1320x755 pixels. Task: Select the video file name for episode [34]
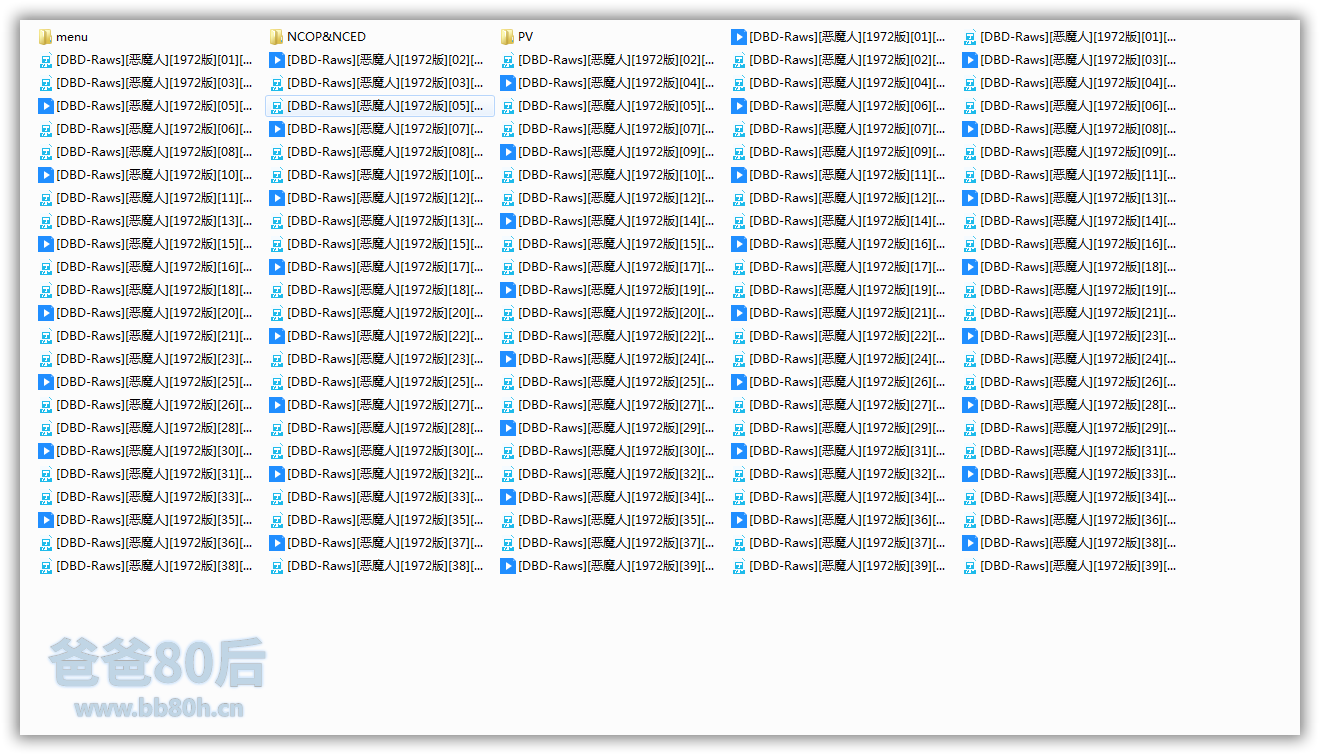point(616,497)
